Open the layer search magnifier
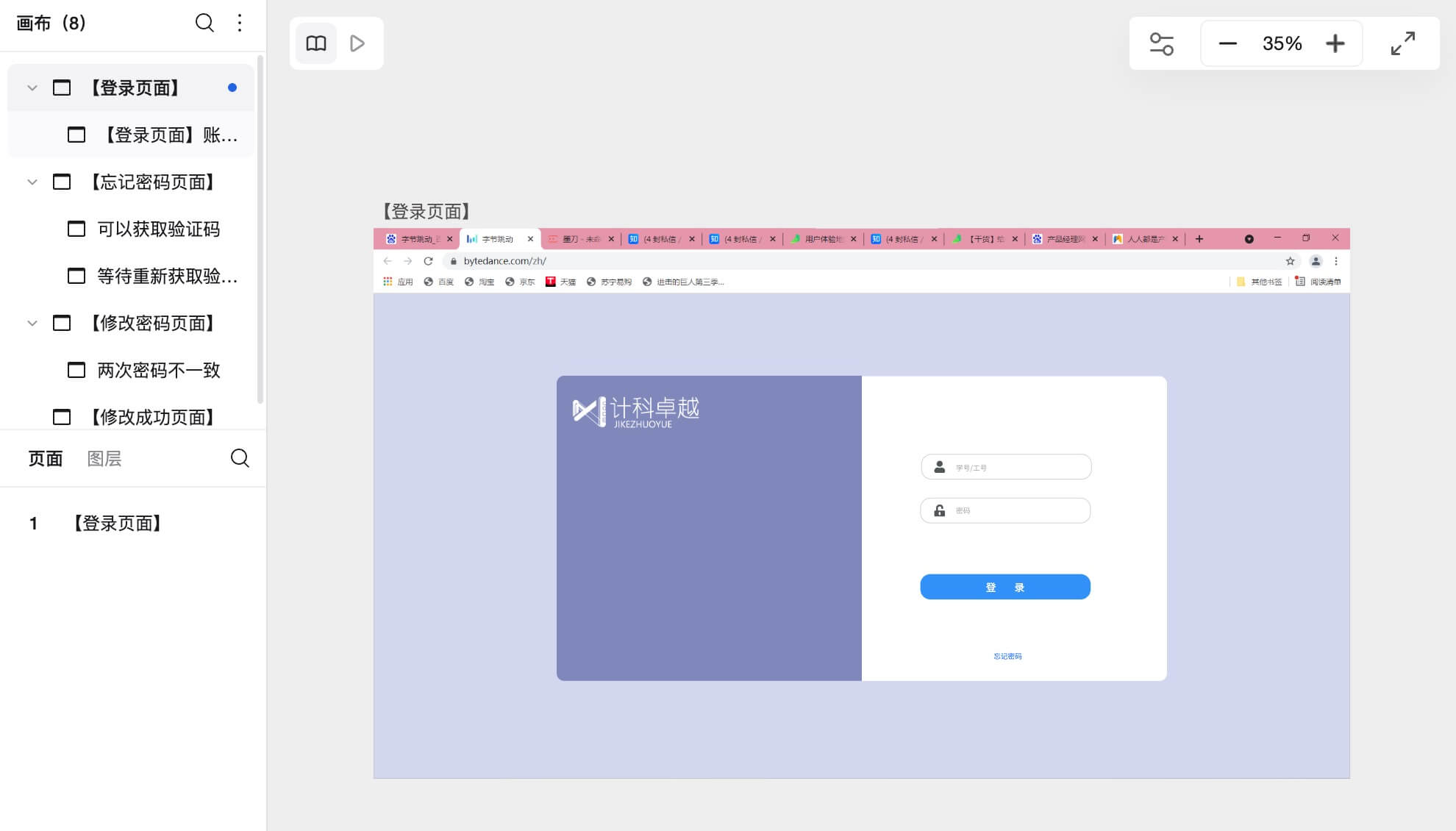This screenshot has height=831, width=1456. tap(240, 458)
